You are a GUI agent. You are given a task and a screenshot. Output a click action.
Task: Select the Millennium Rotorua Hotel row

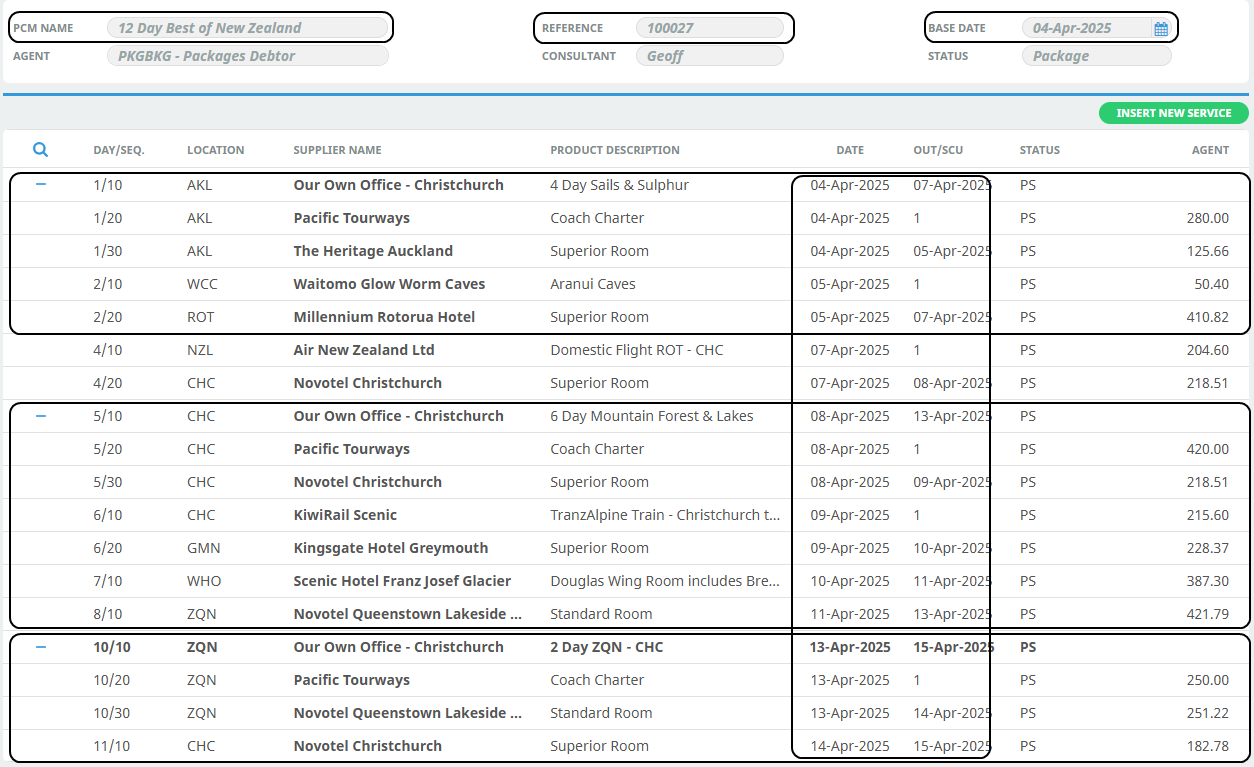tap(384, 317)
